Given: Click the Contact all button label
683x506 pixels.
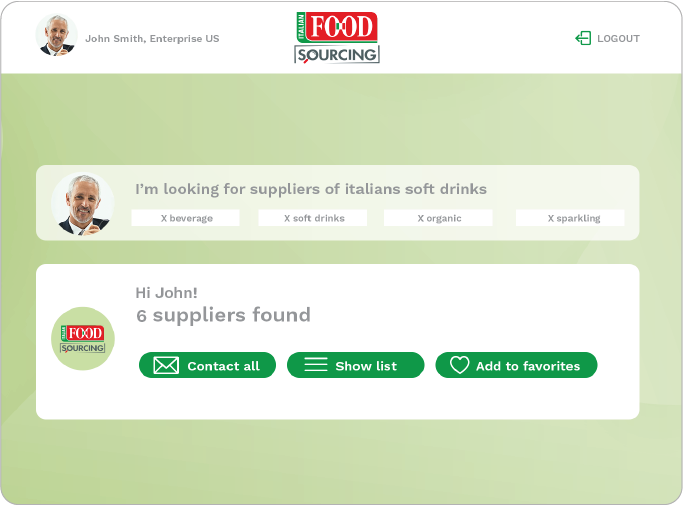Looking at the screenshot, I should (x=223, y=366).
